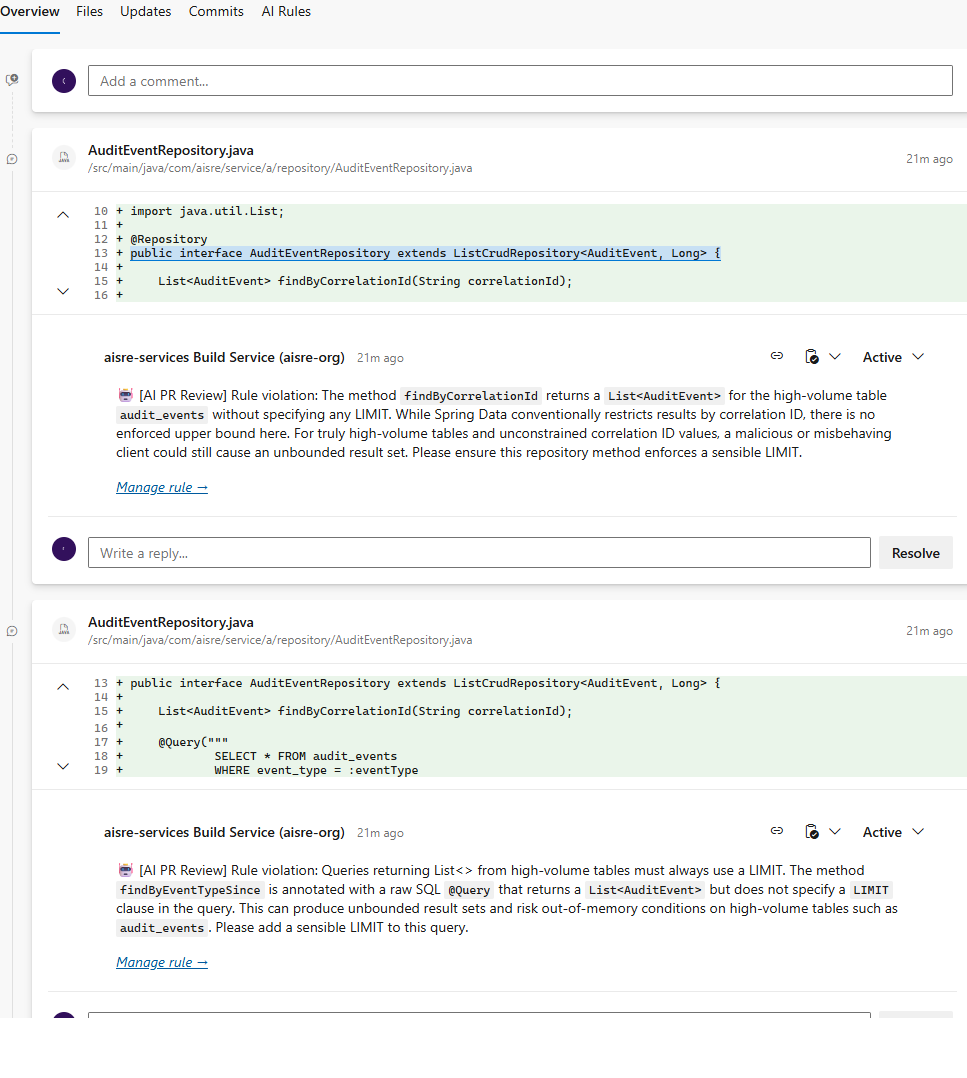Click the Java file icon on first AuditEventRepository.java card
This screenshot has height=1078, width=967.
pyautogui.click(x=64, y=157)
